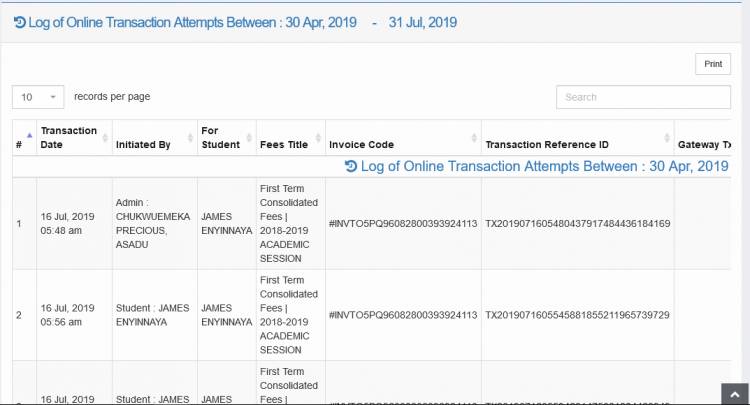Click the Print button

[x=712, y=64]
